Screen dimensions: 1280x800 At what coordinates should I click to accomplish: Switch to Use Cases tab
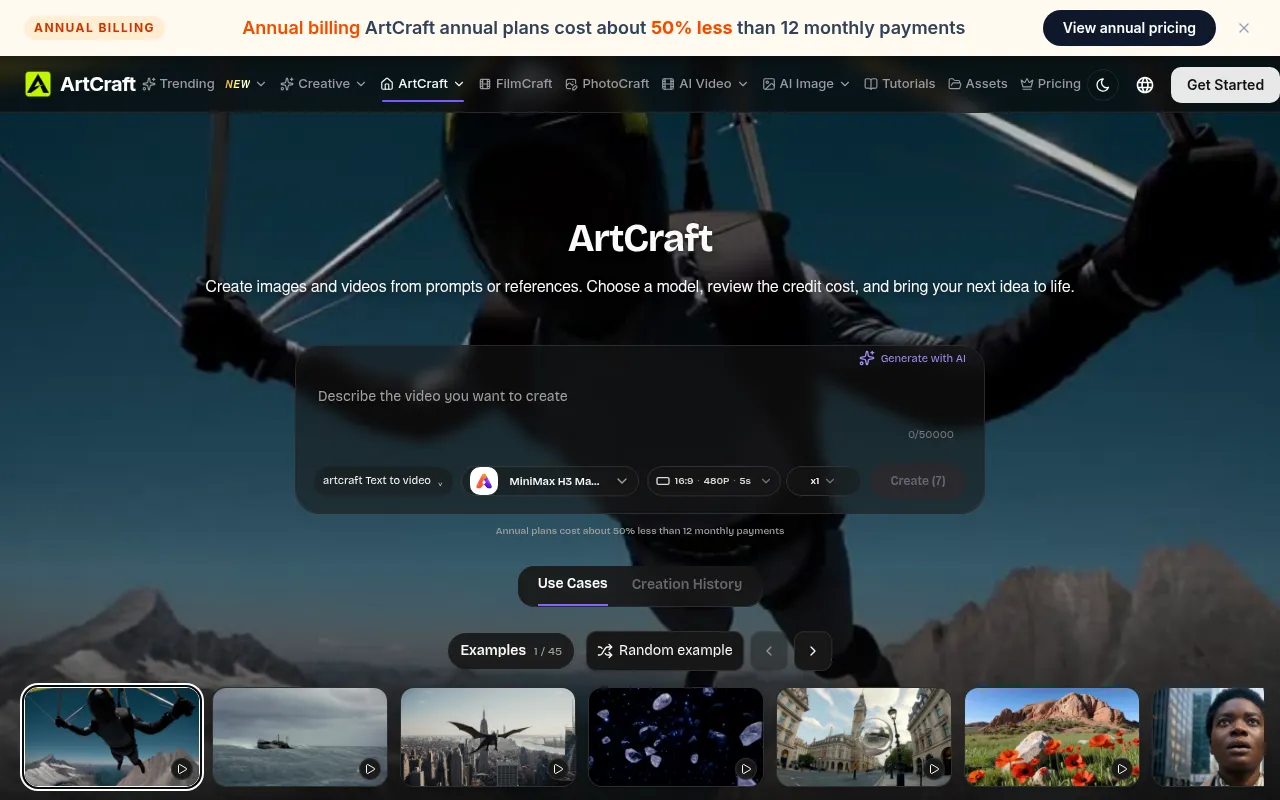(x=572, y=584)
